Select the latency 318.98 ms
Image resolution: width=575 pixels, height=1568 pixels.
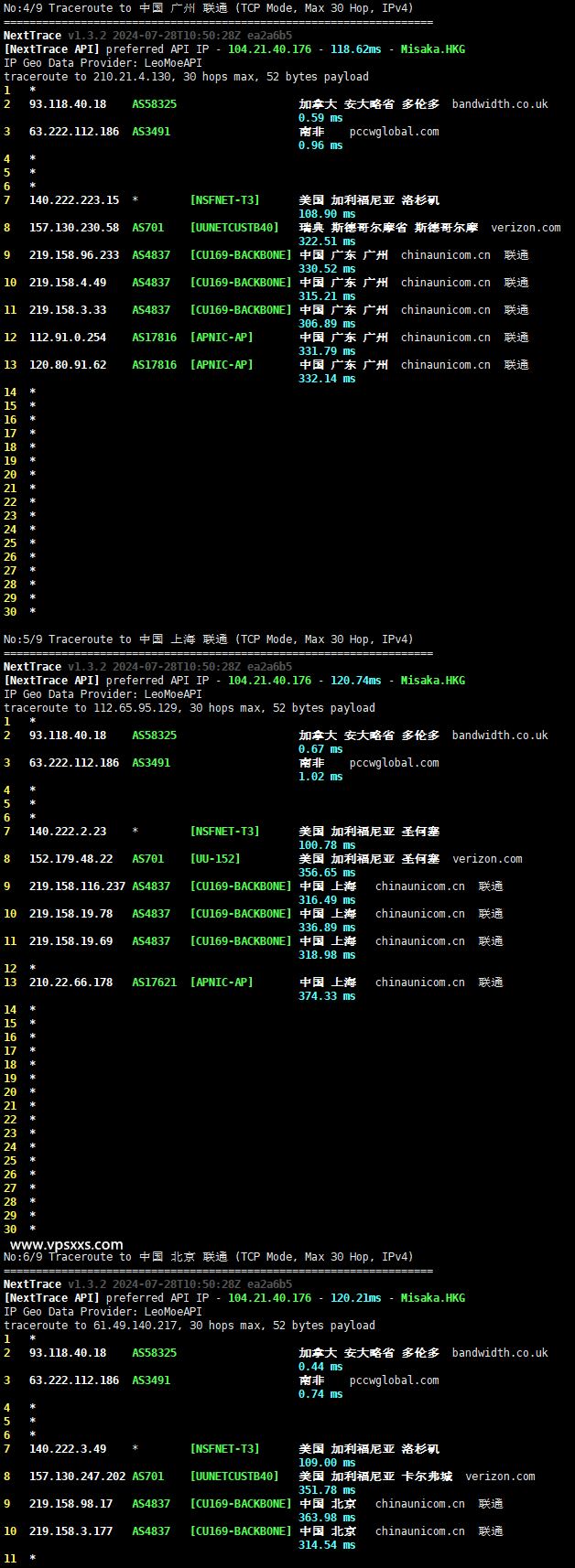pos(327,955)
